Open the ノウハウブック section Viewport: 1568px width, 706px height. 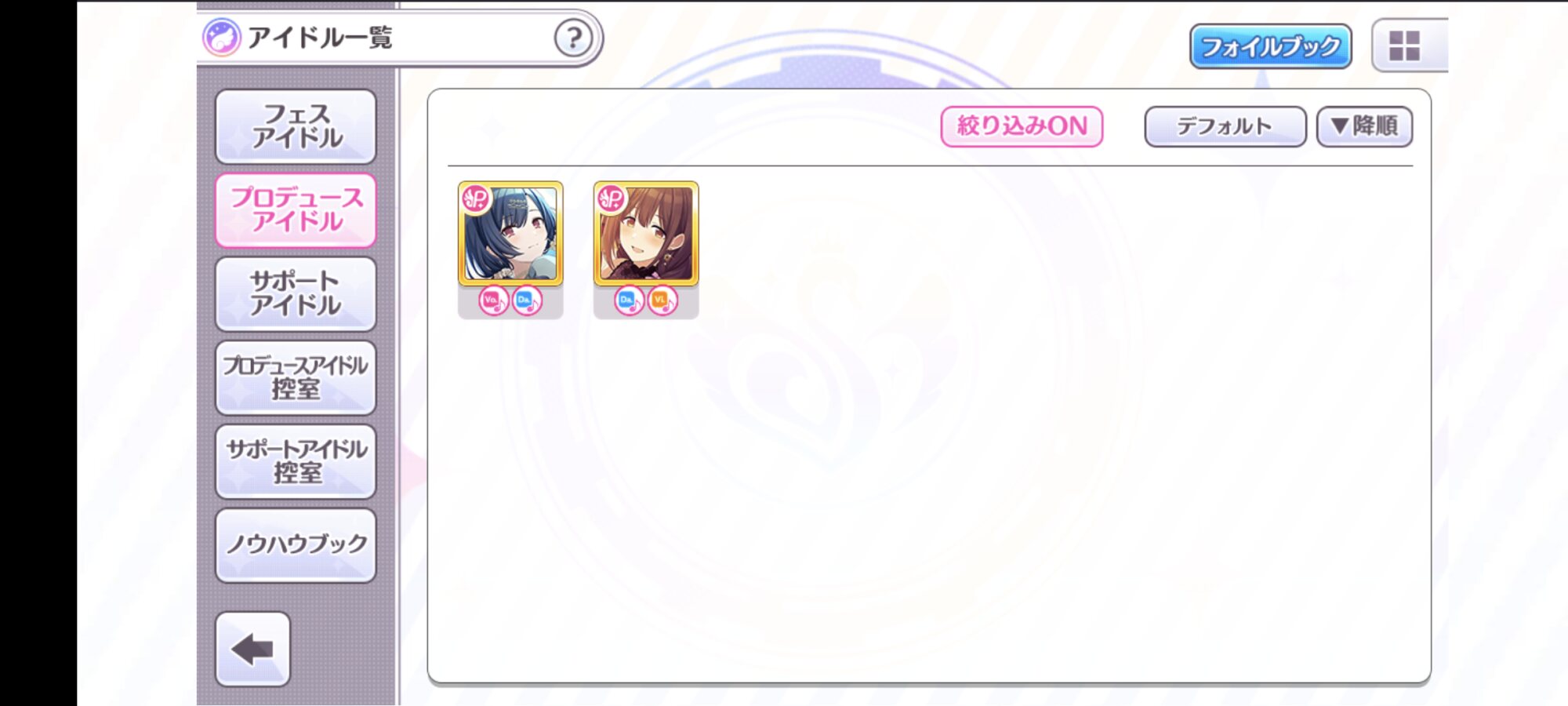coord(296,545)
